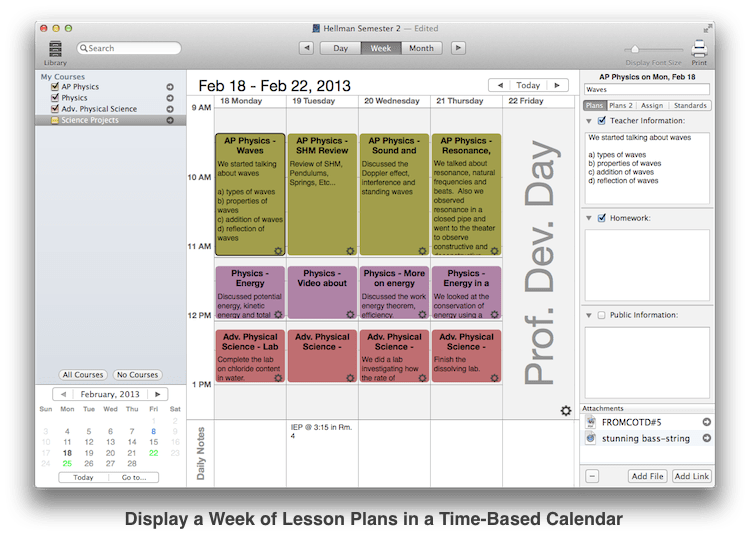Image resolution: width=750 pixels, height=536 pixels.
Task: Click into the Search field
Action: pos(129,48)
